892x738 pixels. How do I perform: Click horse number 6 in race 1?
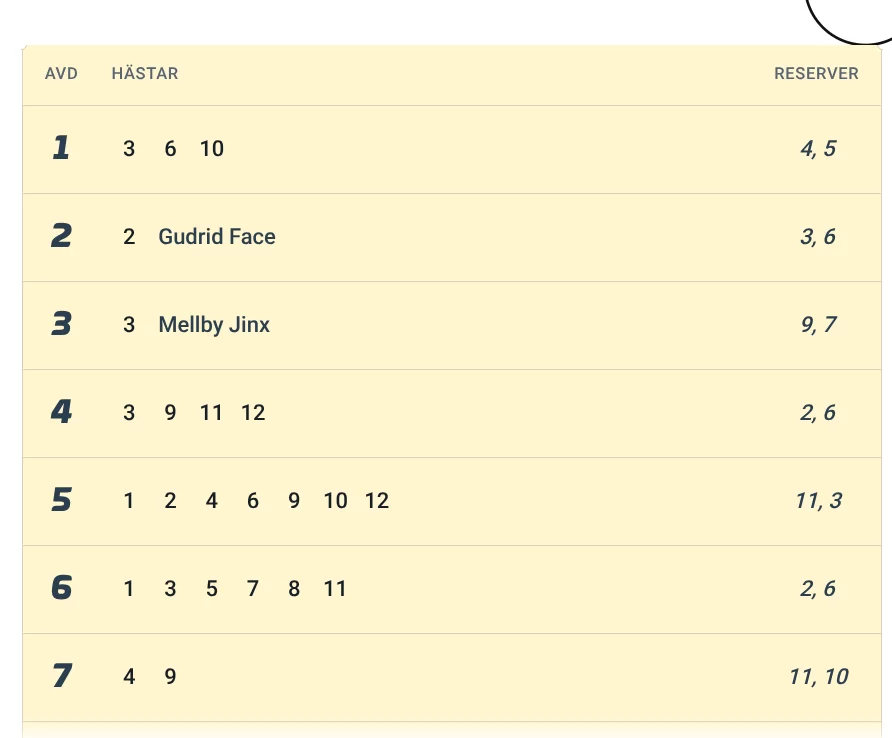point(170,149)
